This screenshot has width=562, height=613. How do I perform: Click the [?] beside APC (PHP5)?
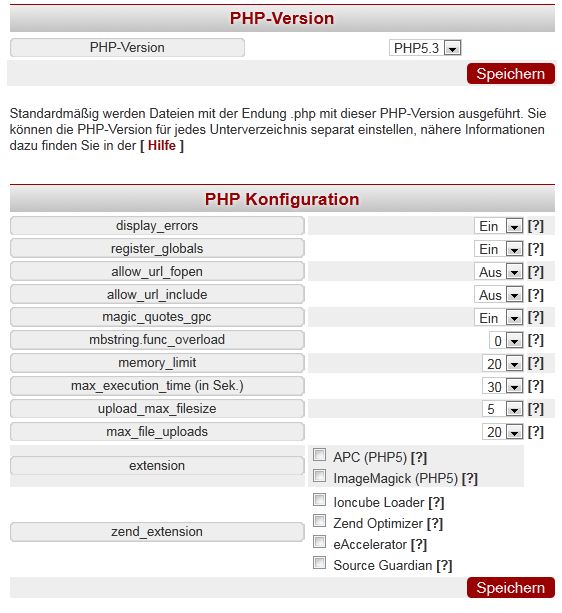[x=419, y=457]
